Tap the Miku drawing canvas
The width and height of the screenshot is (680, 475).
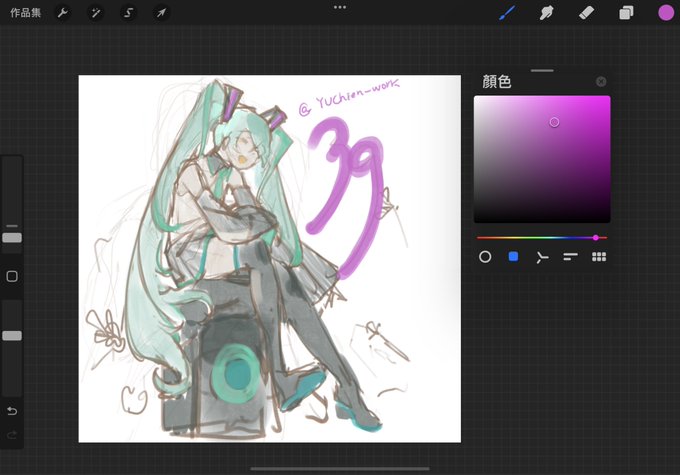[x=270, y=259]
